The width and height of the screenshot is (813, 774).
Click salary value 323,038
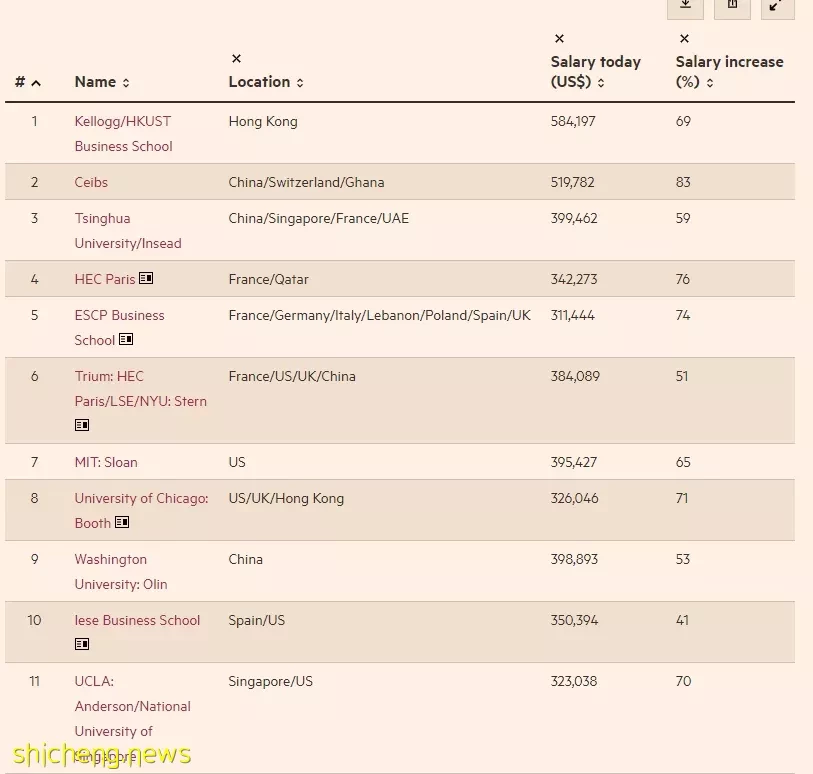[x=574, y=681]
